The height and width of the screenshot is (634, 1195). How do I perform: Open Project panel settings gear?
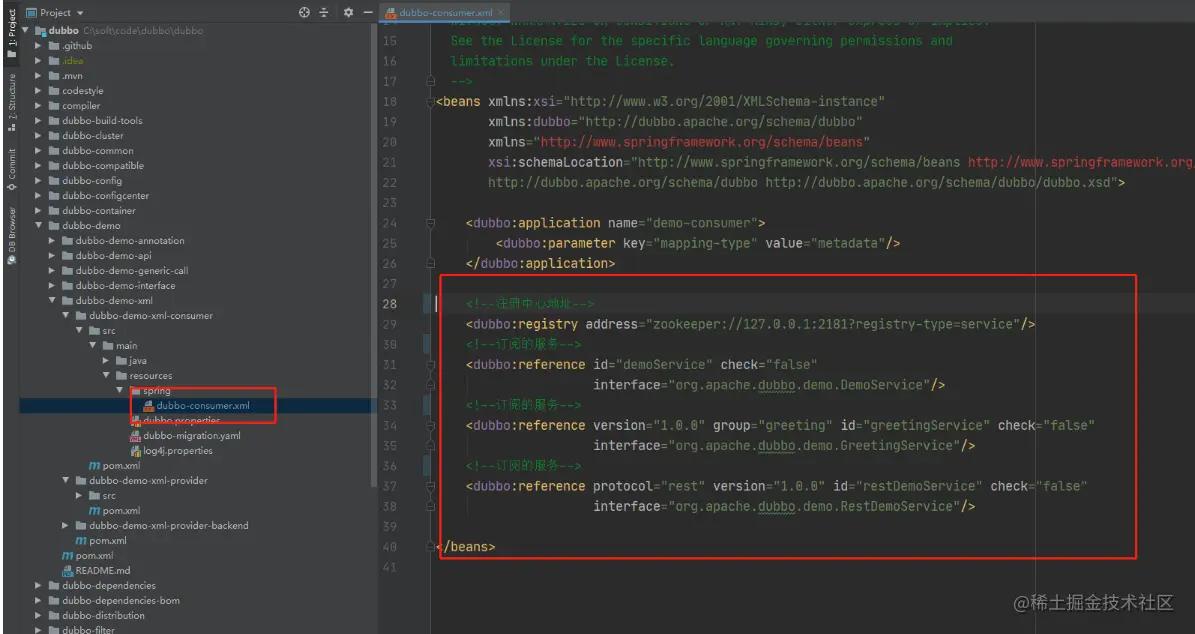tap(348, 12)
